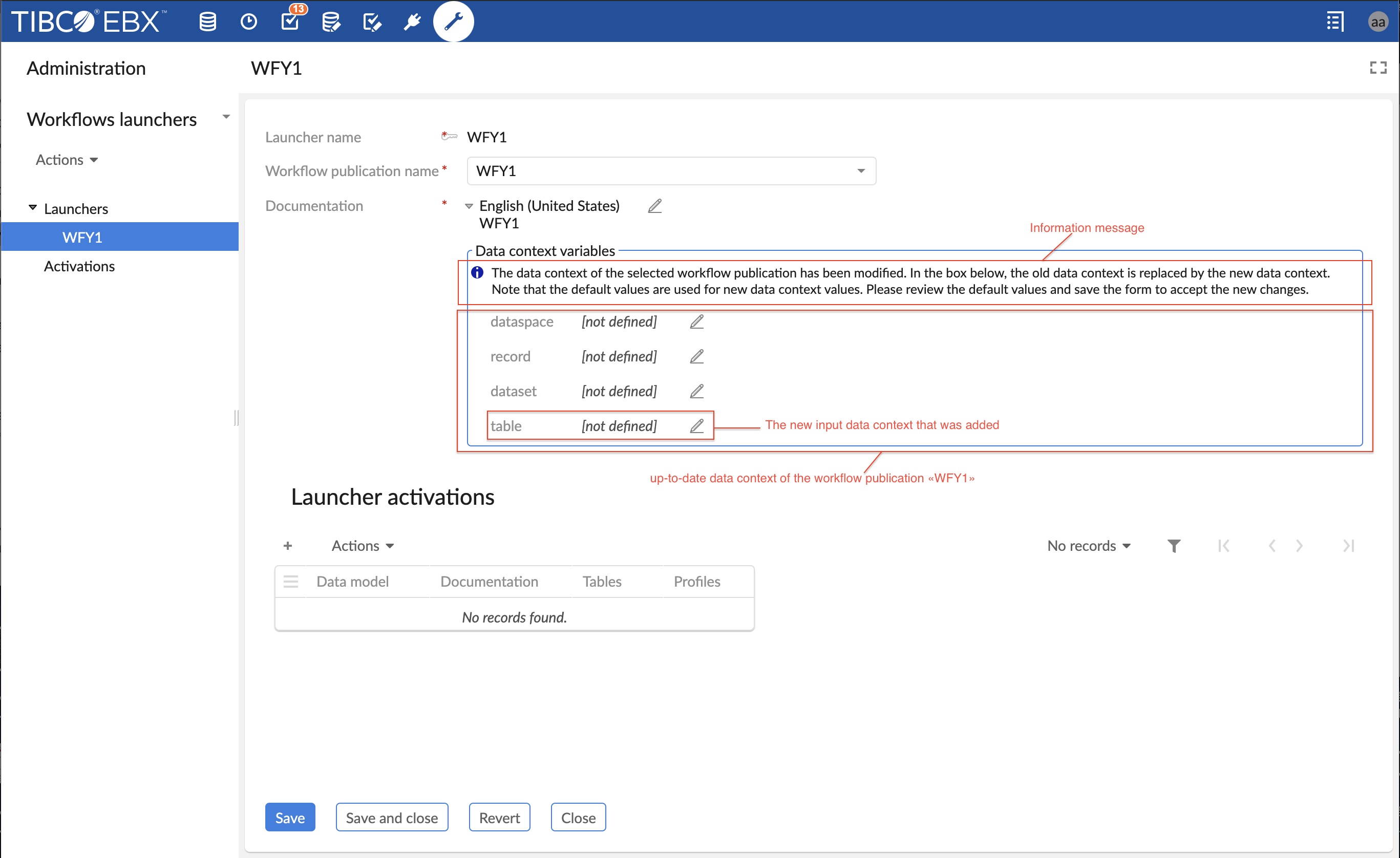Open the dataspaces database icon in header

click(x=207, y=22)
